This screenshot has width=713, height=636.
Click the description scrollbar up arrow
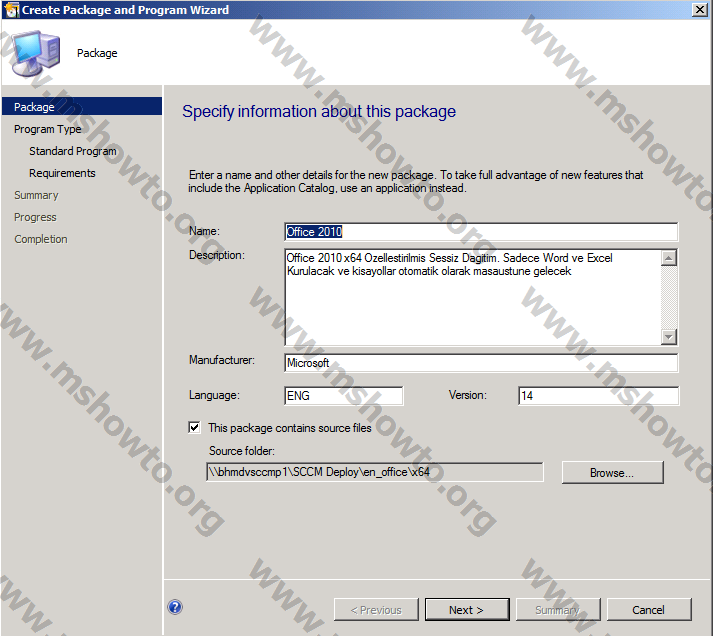[668, 258]
